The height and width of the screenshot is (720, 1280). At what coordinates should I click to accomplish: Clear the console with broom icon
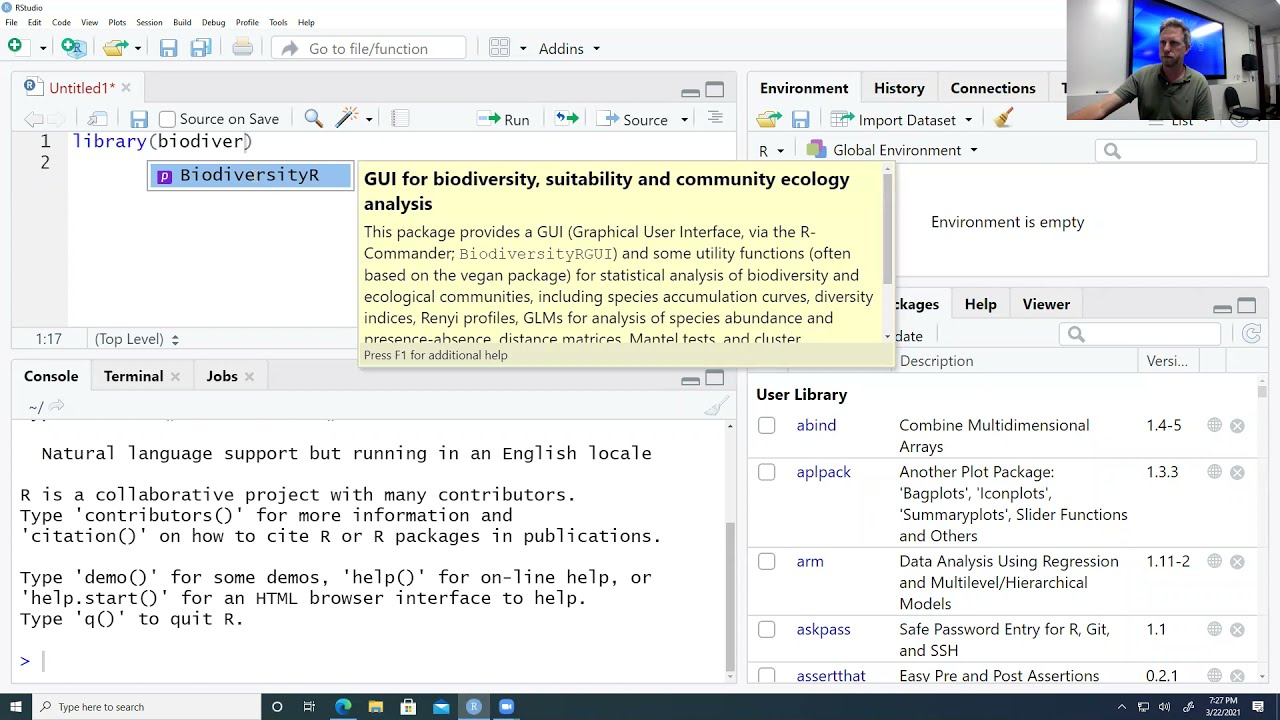tap(716, 406)
